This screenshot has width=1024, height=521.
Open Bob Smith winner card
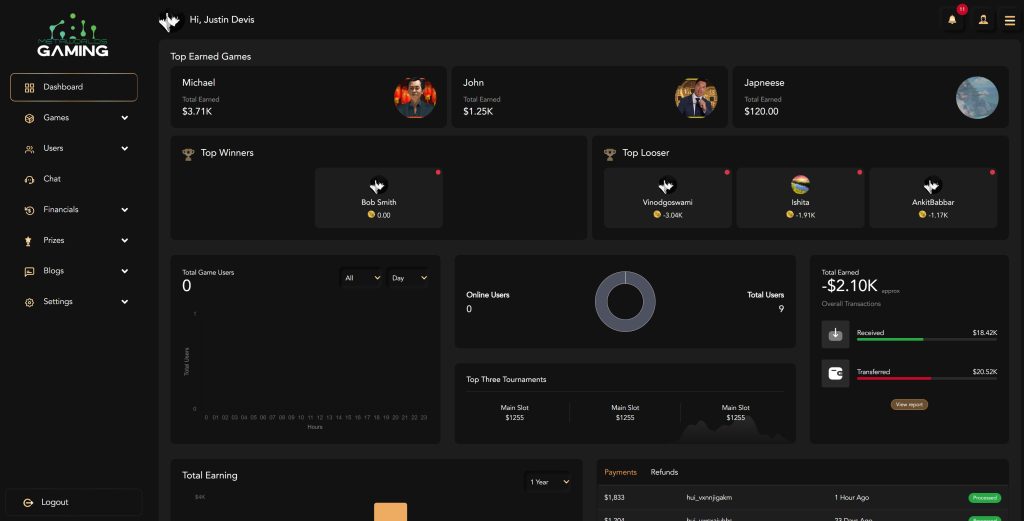[x=379, y=198]
